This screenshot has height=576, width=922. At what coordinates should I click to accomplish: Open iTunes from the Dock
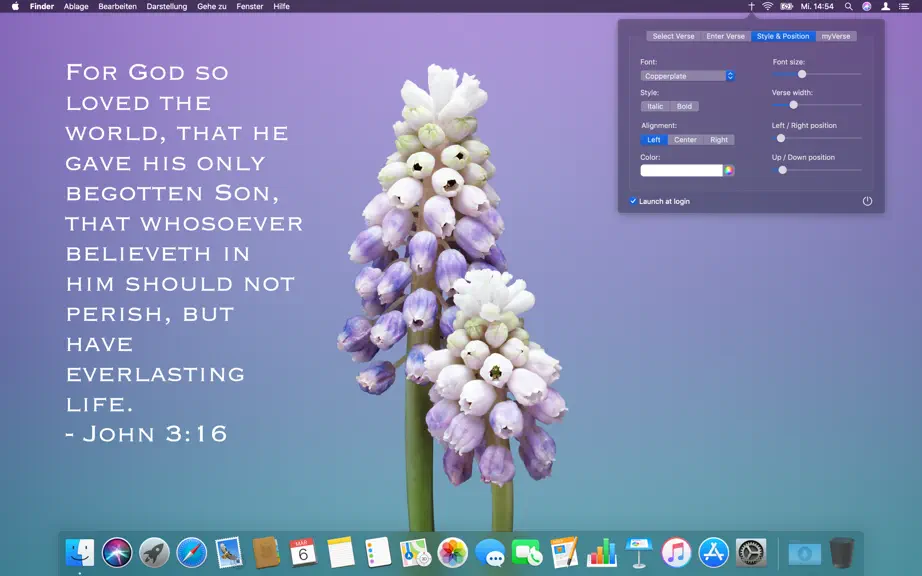click(x=676, y=552)
